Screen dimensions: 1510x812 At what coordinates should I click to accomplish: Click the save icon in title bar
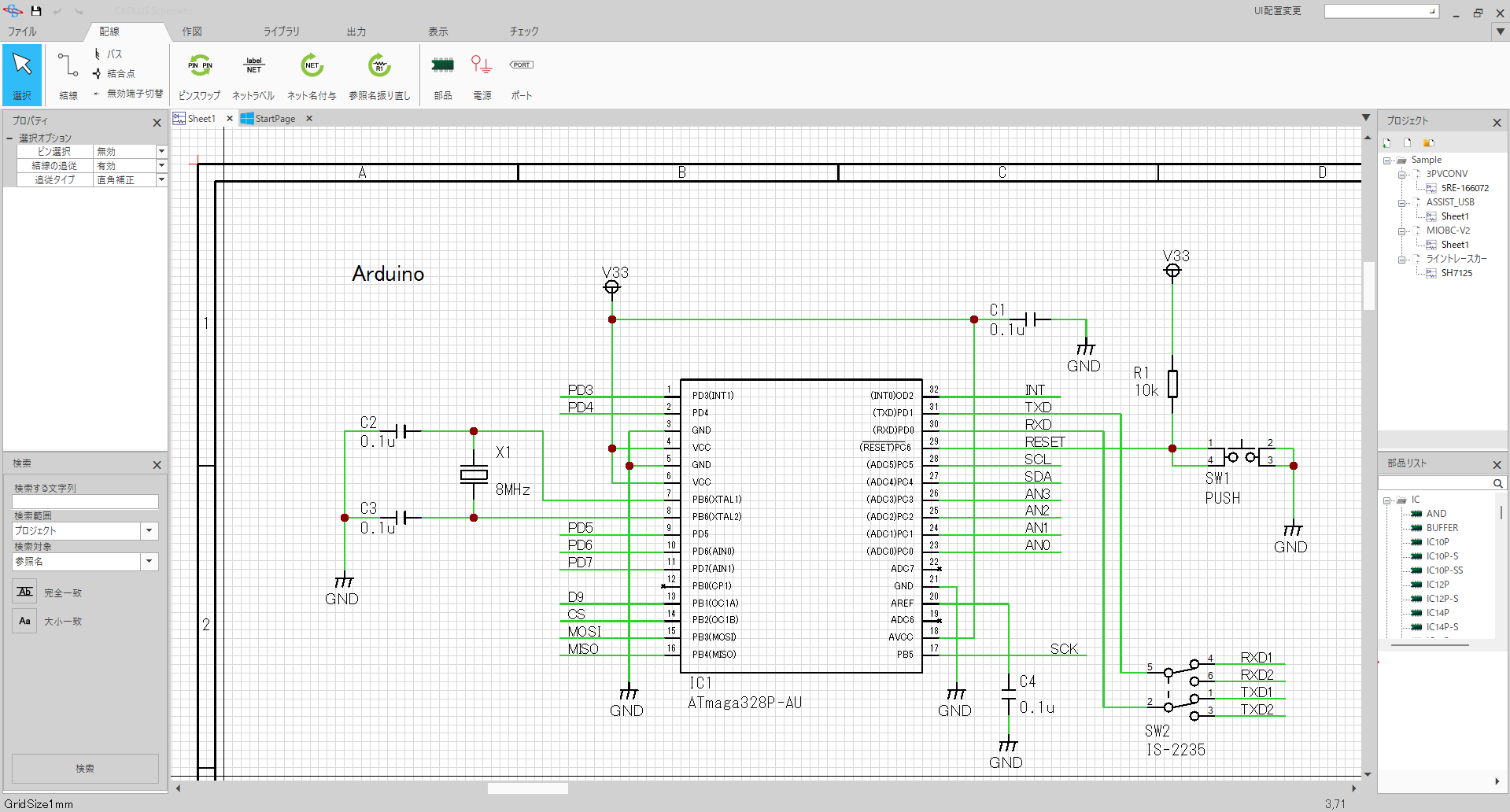tap(35, 11)
